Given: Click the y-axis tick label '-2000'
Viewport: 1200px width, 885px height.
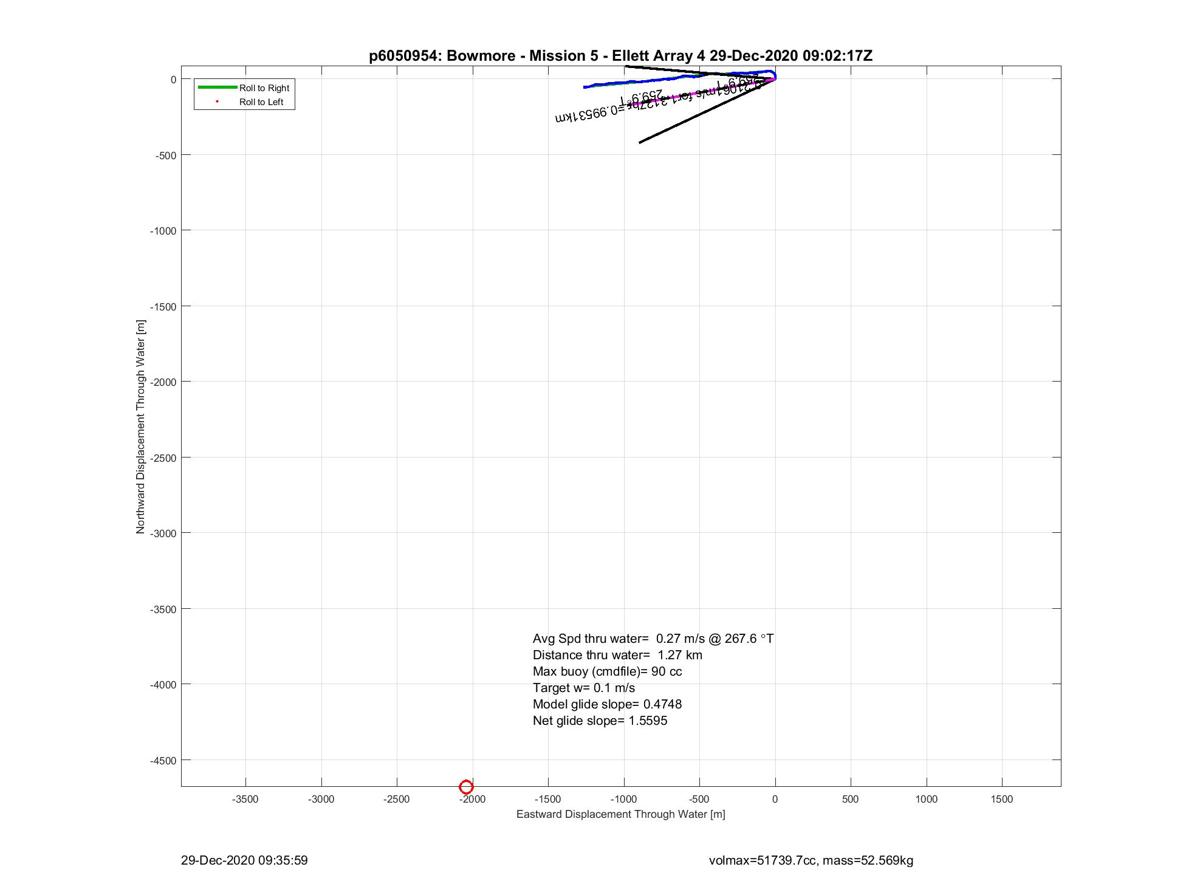Looking at the screenshot, I should pyautogui.click(x=163, y=382).
